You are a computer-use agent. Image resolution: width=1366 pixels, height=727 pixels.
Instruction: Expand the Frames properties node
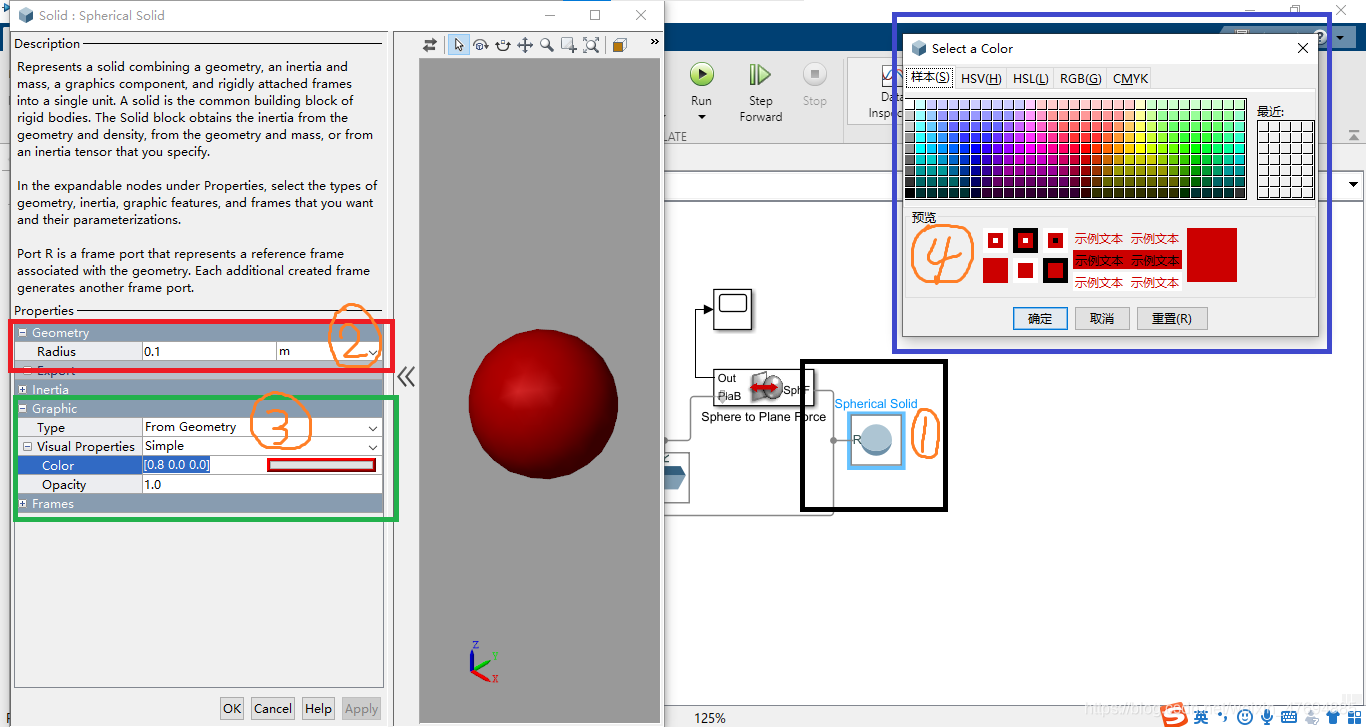coord(22,503)
